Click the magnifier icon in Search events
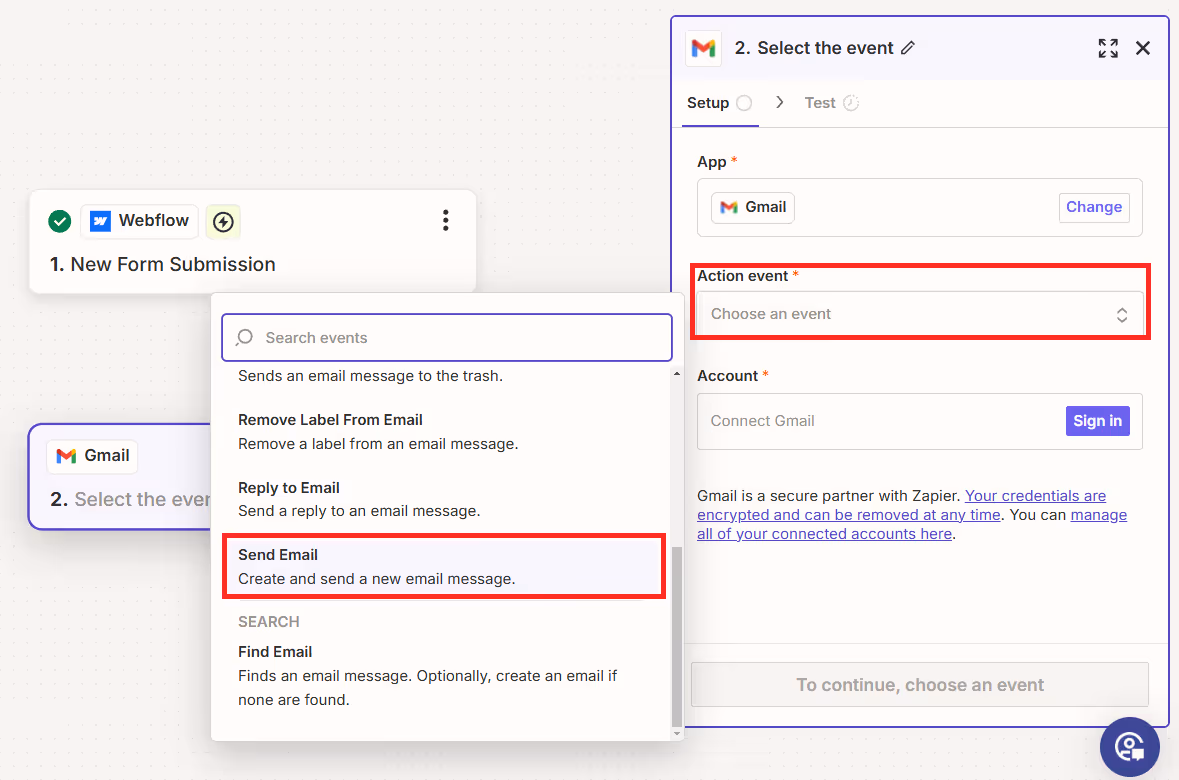The height and width of the screenshot is (780, 1179). coord(244,338)
